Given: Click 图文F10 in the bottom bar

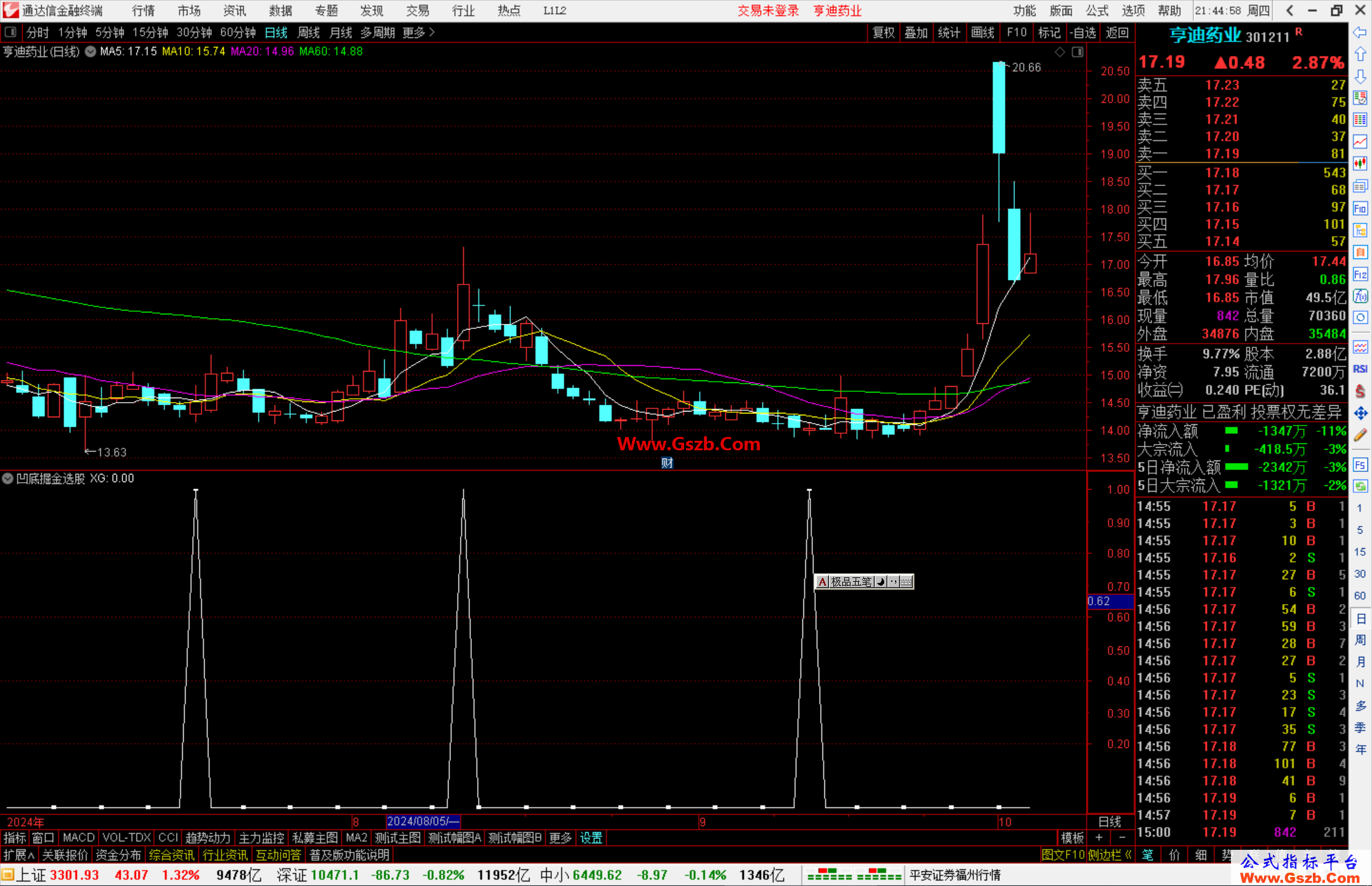Looking at the screenshot, I should [x=1063, y=855].
